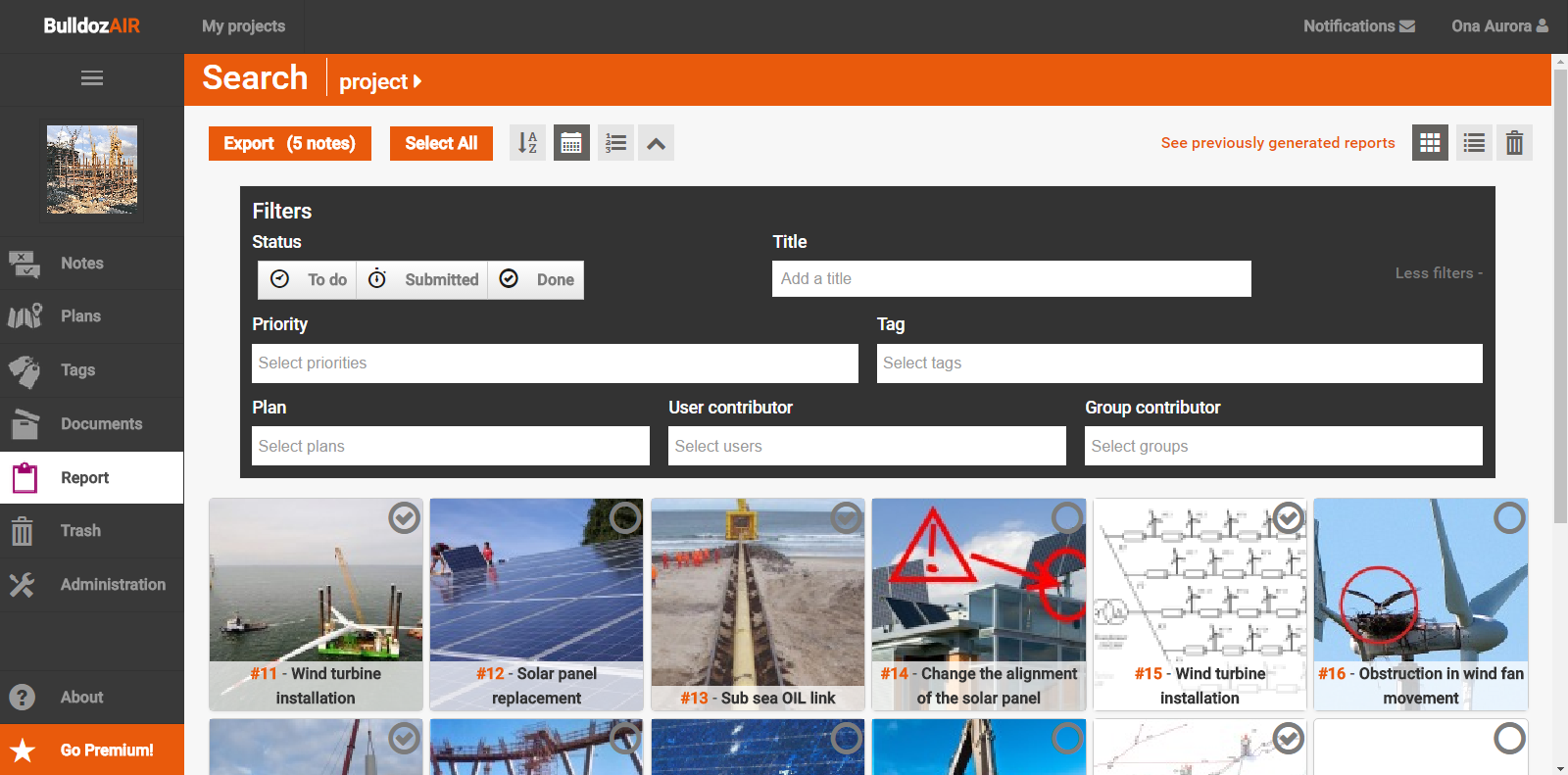Click Export (5 notes) button

coord(290,143)
